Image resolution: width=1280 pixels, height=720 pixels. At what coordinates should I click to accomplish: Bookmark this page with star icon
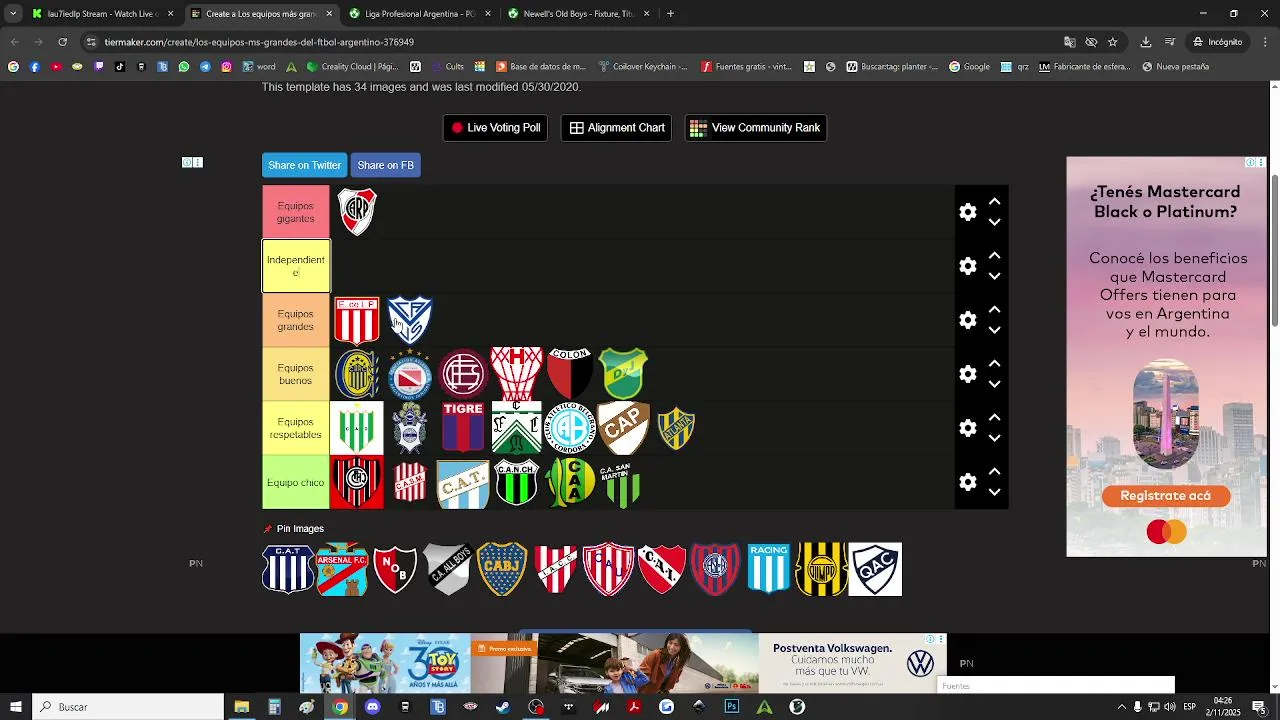coord(1112,42)
